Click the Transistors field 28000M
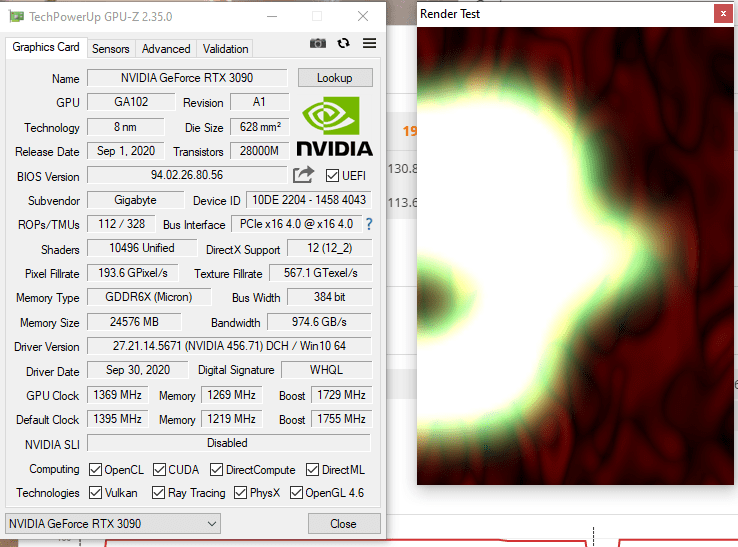The width and height of the screenshot is (738, 547). (x=259, y=151)
